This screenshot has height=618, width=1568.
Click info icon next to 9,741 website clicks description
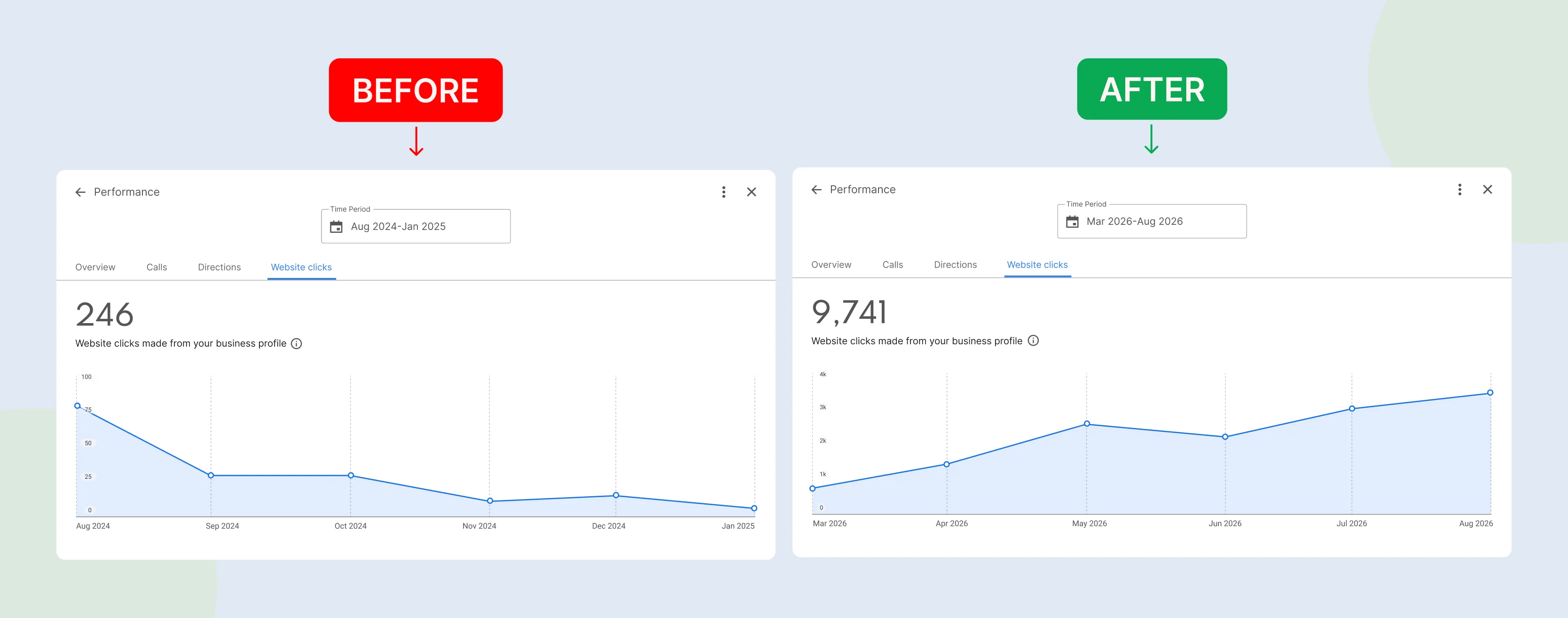pyautogui.click(x=1033, y=341)
